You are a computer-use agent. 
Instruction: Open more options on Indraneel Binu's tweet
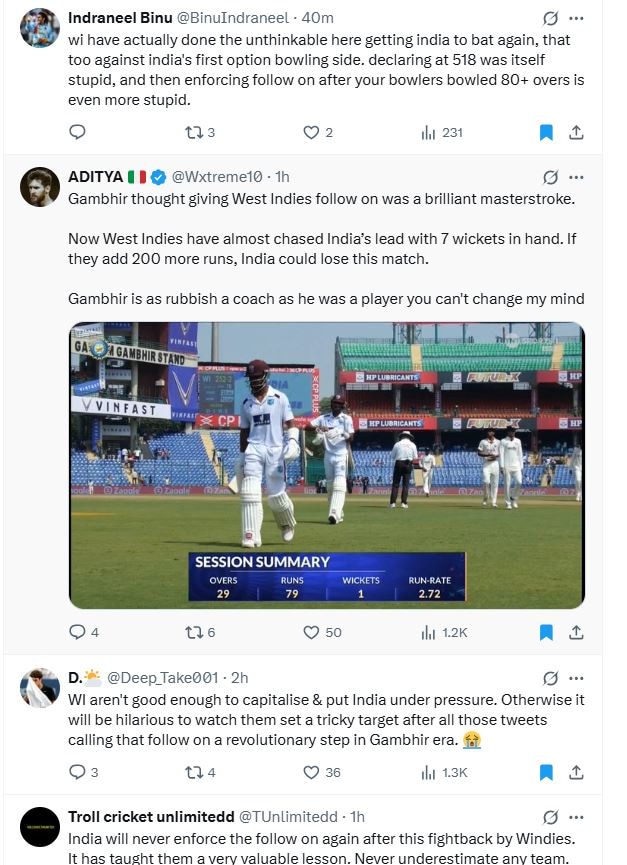(576, 18)
